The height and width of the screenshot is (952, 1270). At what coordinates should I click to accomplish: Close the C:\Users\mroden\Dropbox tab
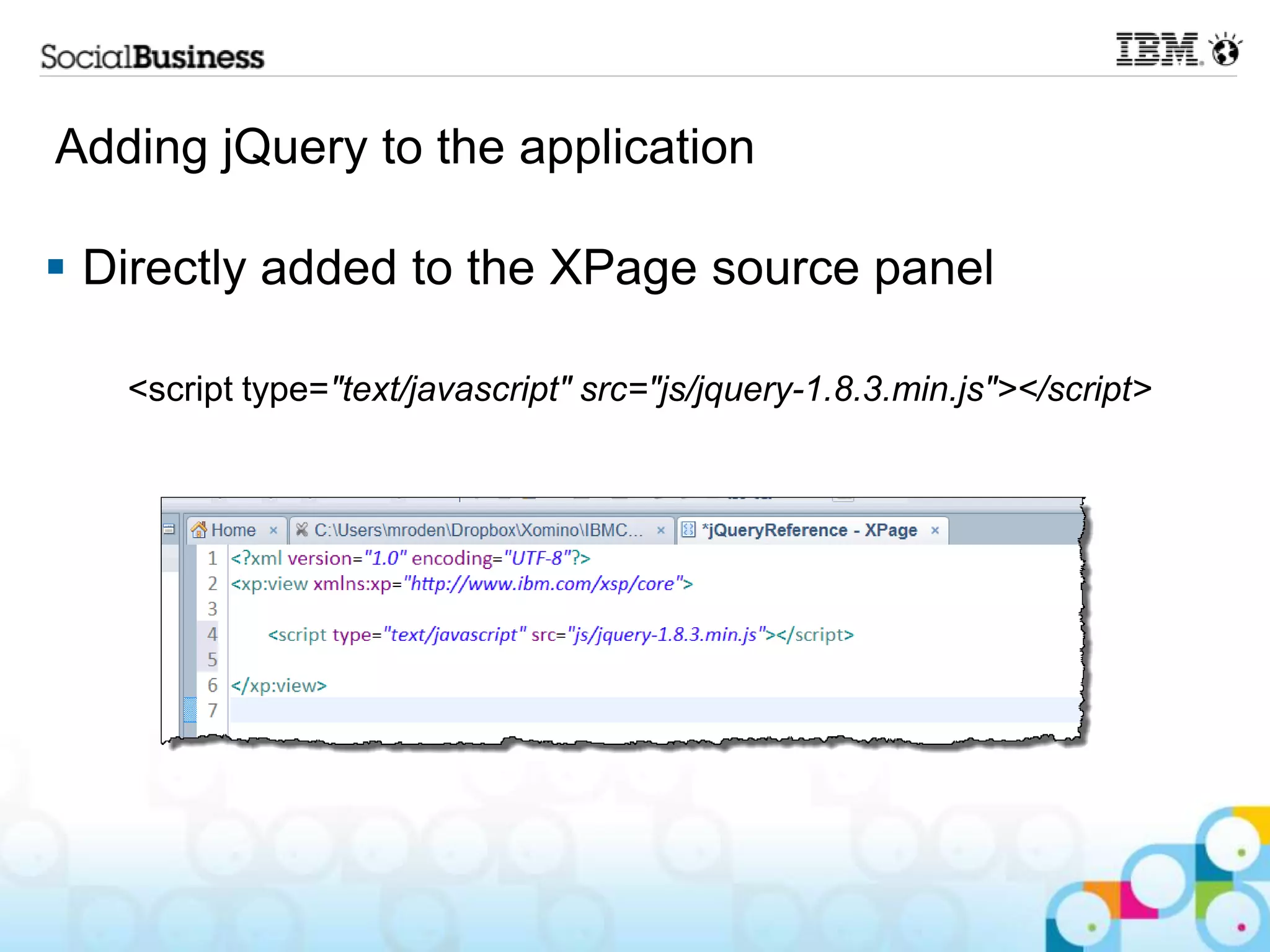pyautogui.click(x=661, y=531)
